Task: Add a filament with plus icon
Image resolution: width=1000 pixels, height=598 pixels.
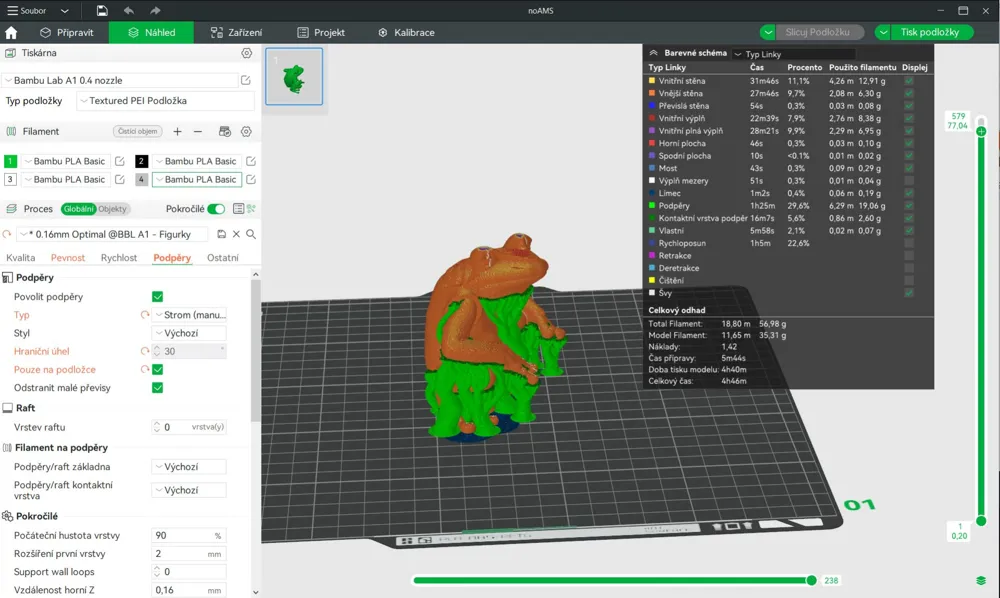Action: tap(177, 131)
